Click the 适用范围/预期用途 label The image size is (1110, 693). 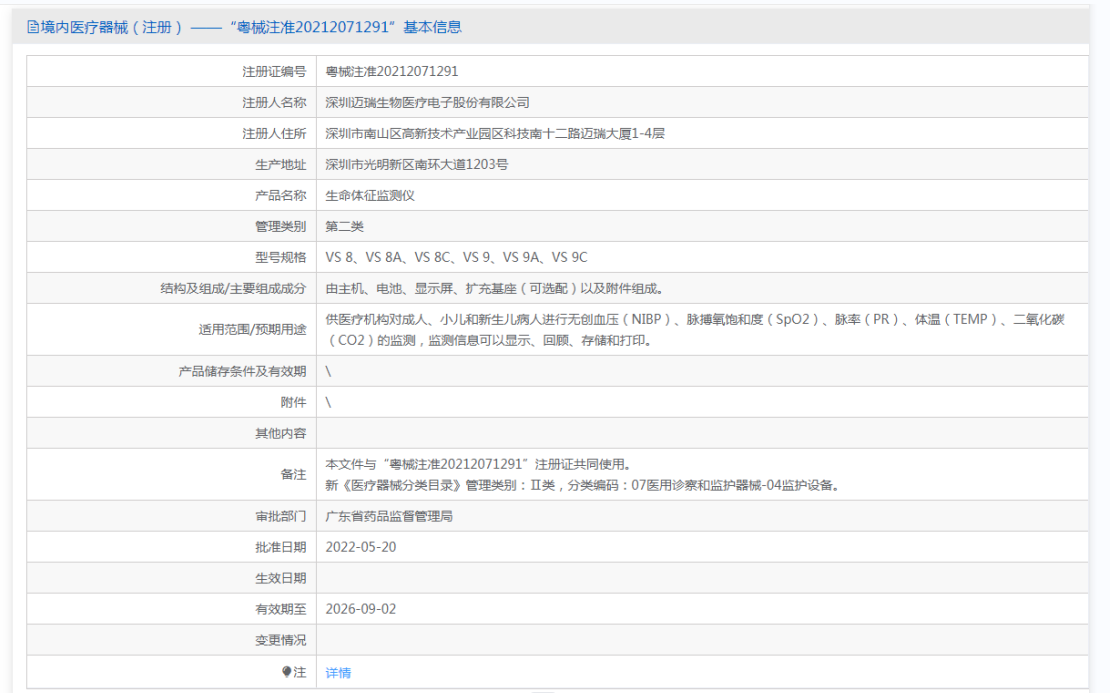tap(252, 330)
